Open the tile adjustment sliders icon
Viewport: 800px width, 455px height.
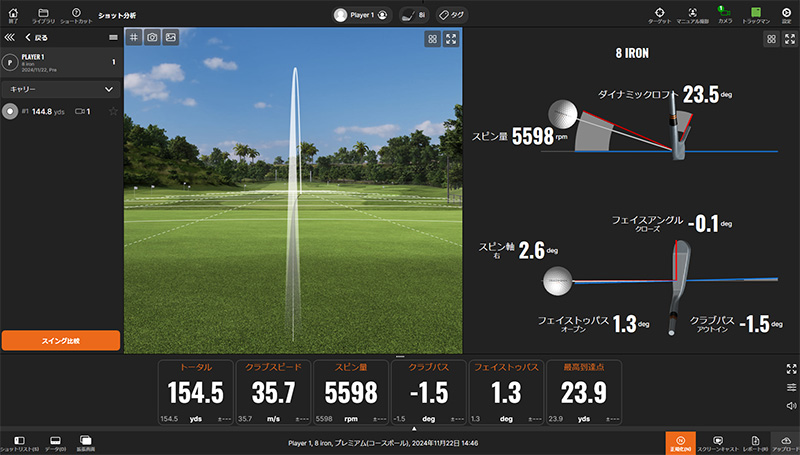[x=791, y=388]
